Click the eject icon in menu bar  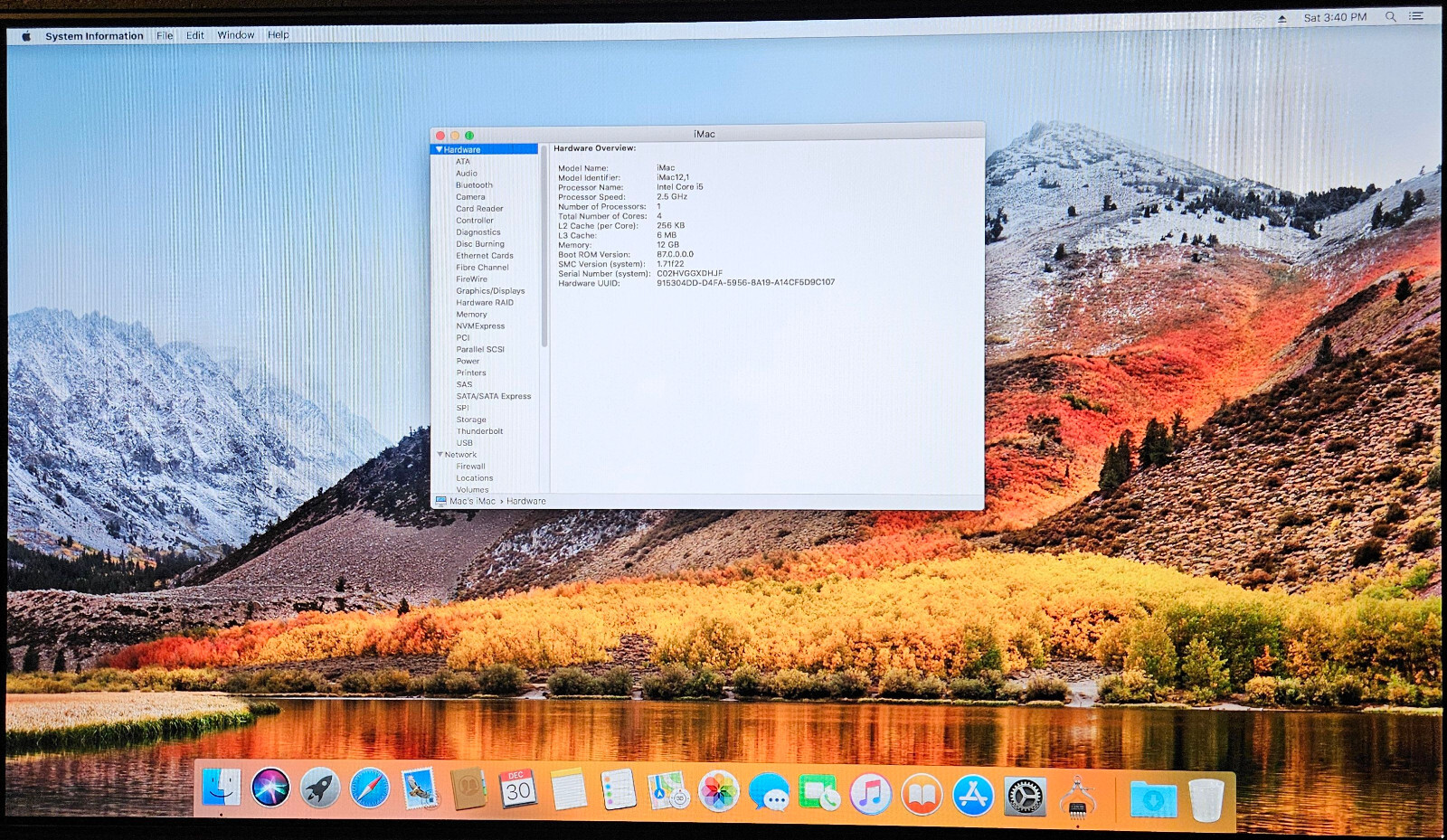(x=1281, y=18)
